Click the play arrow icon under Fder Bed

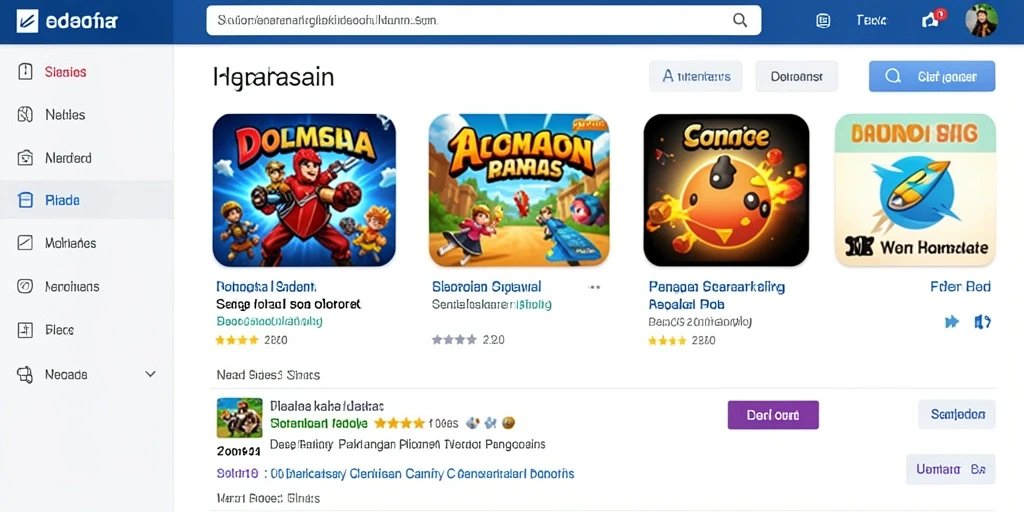pyautogui.click(x=952, y=321)
